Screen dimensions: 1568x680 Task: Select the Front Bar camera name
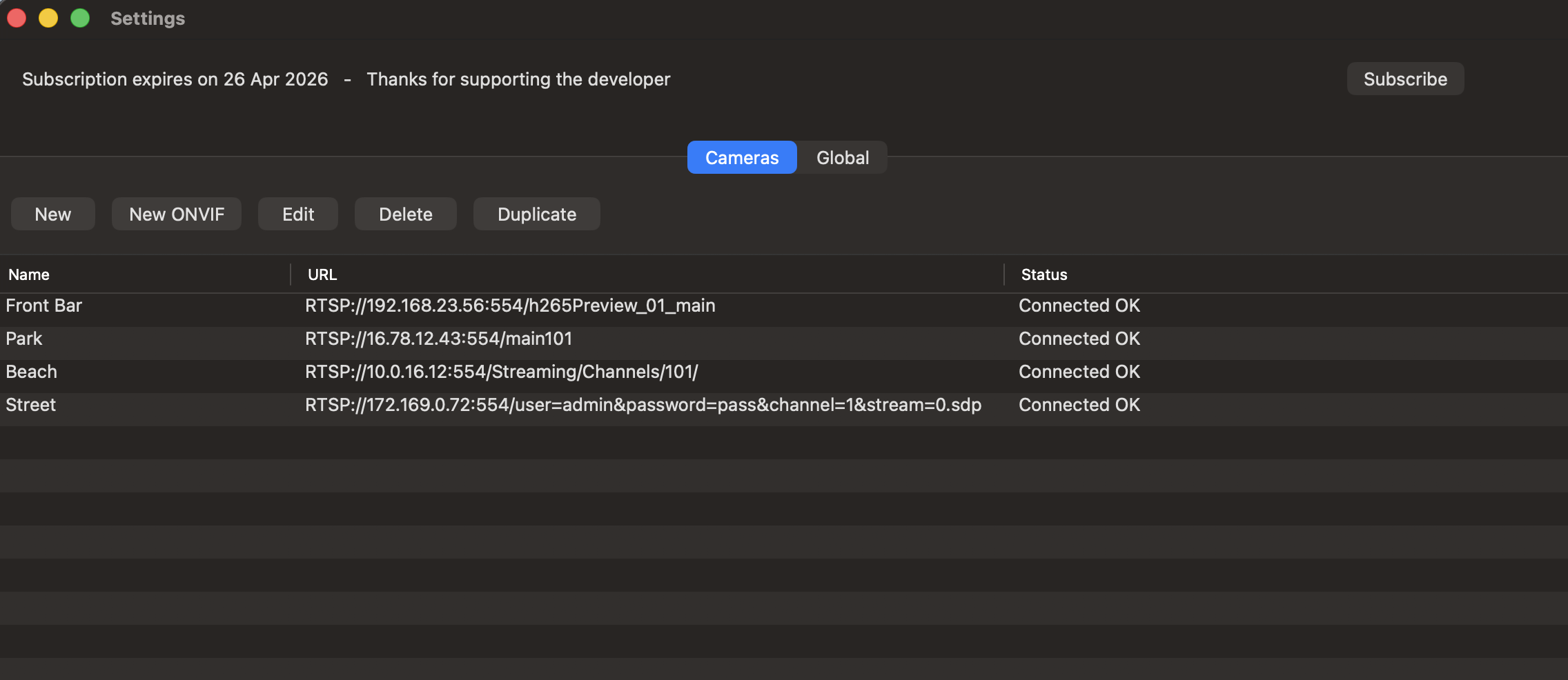[x=44, y=306]
